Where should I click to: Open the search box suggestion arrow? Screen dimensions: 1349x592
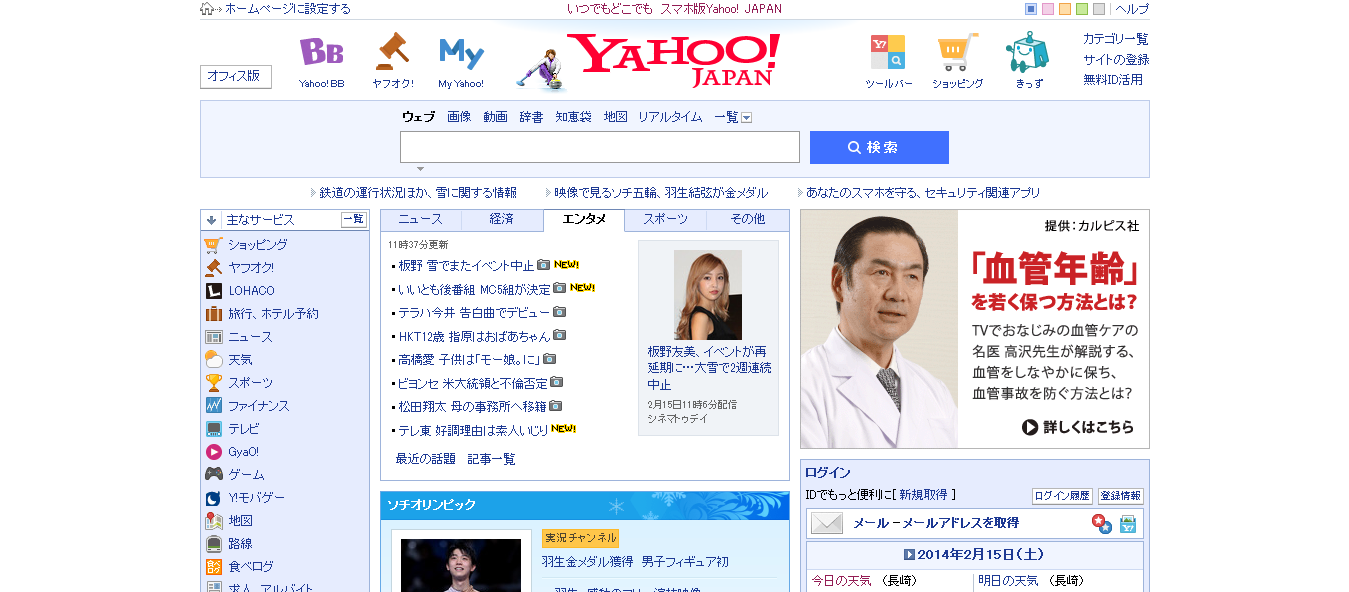click(420, 168)
